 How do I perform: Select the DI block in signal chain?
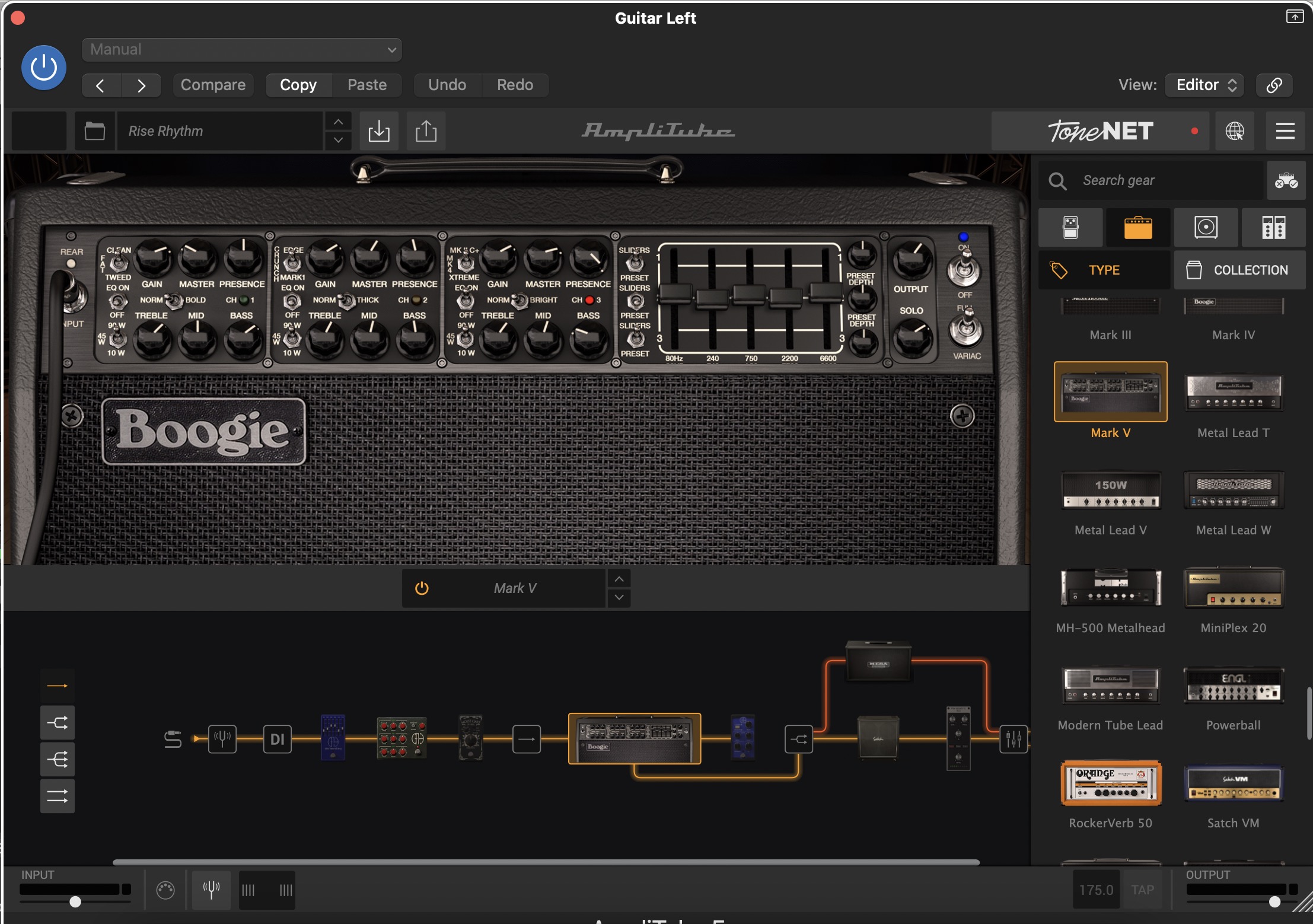(277, 739)
